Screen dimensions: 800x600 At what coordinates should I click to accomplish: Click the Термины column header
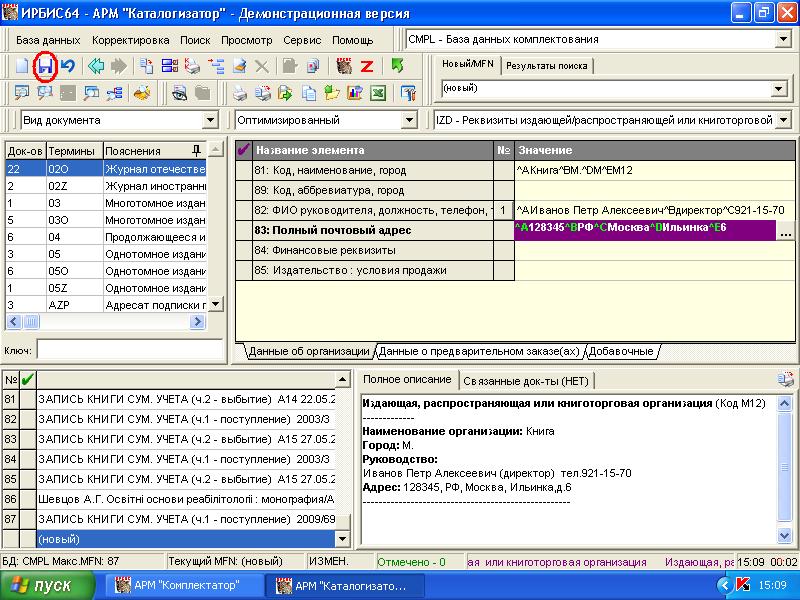pos(74,151)
